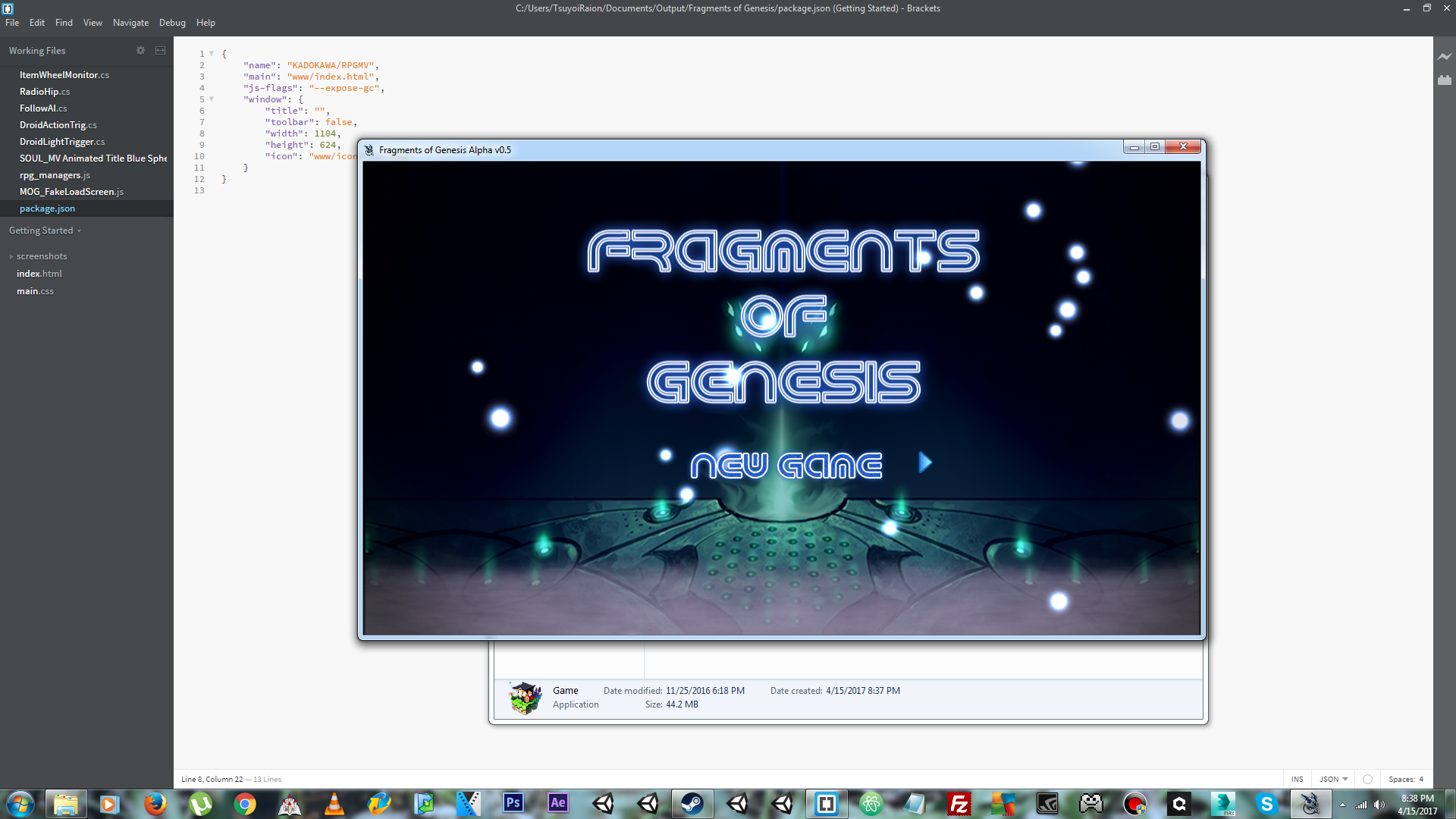
Task: Open the Navigate menu
Action: (130, 23)
